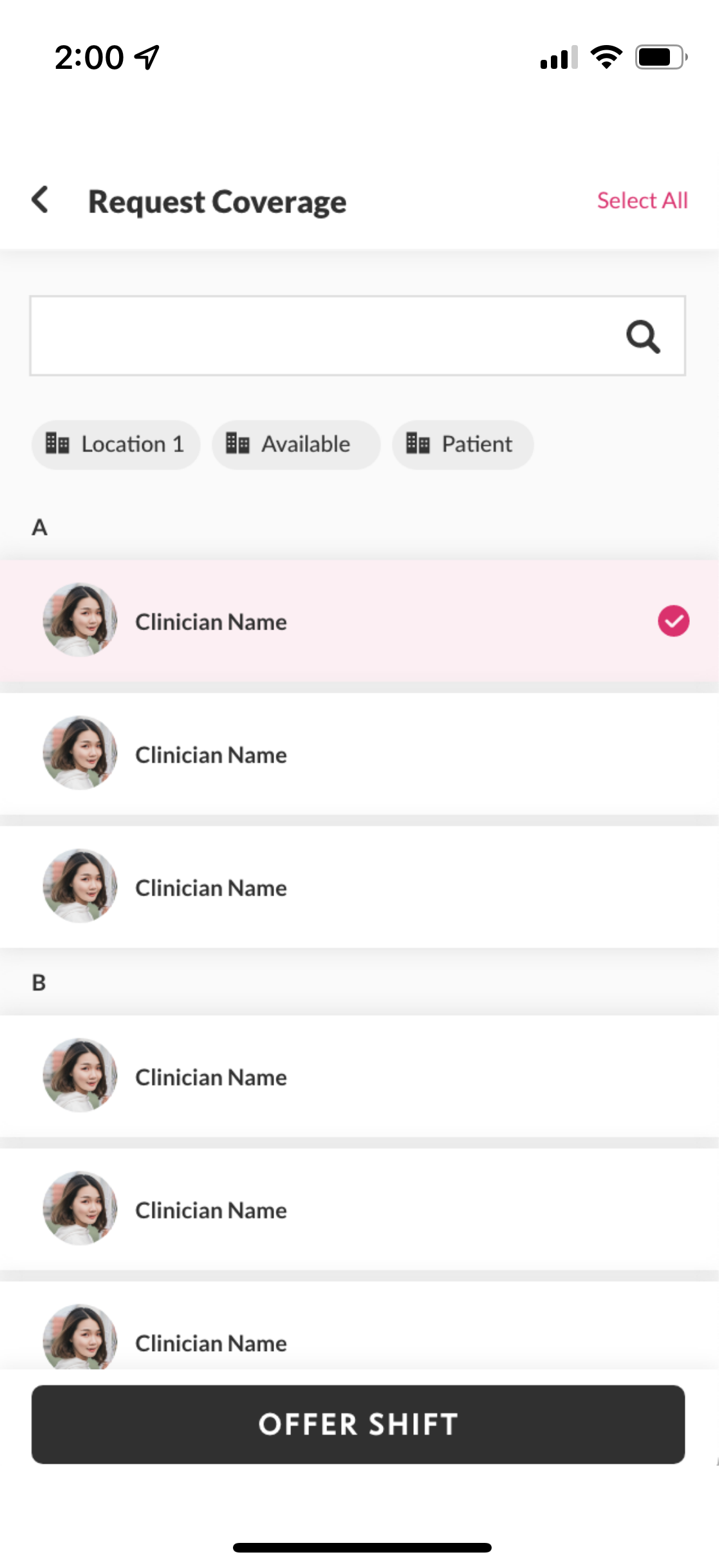Tap the Wi-Fi status icon
724x1568 pixels.
(606, 57)
